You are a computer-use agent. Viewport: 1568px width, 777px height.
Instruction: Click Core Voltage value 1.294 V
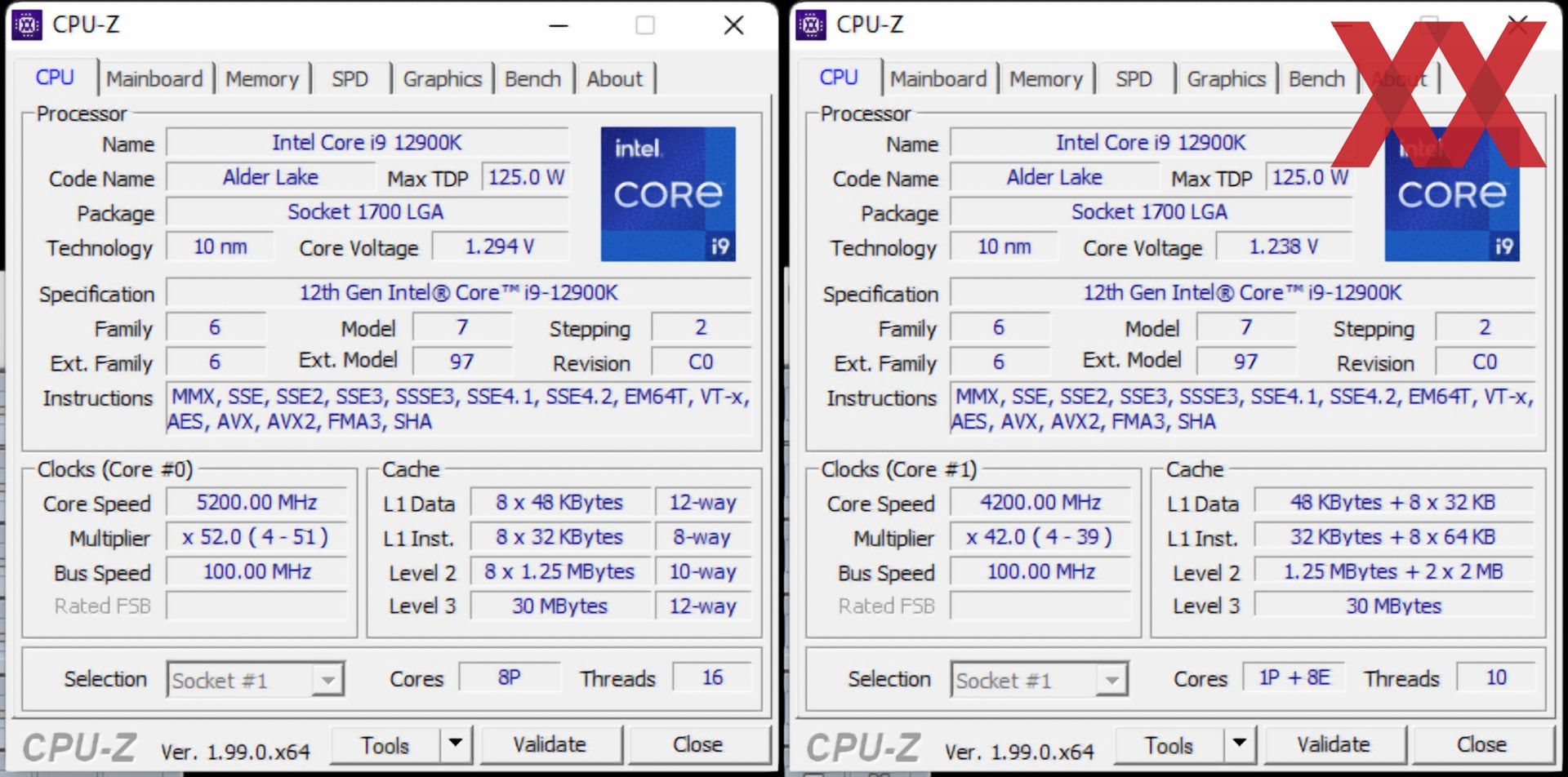pyautogui.click(x=500, y=246)
